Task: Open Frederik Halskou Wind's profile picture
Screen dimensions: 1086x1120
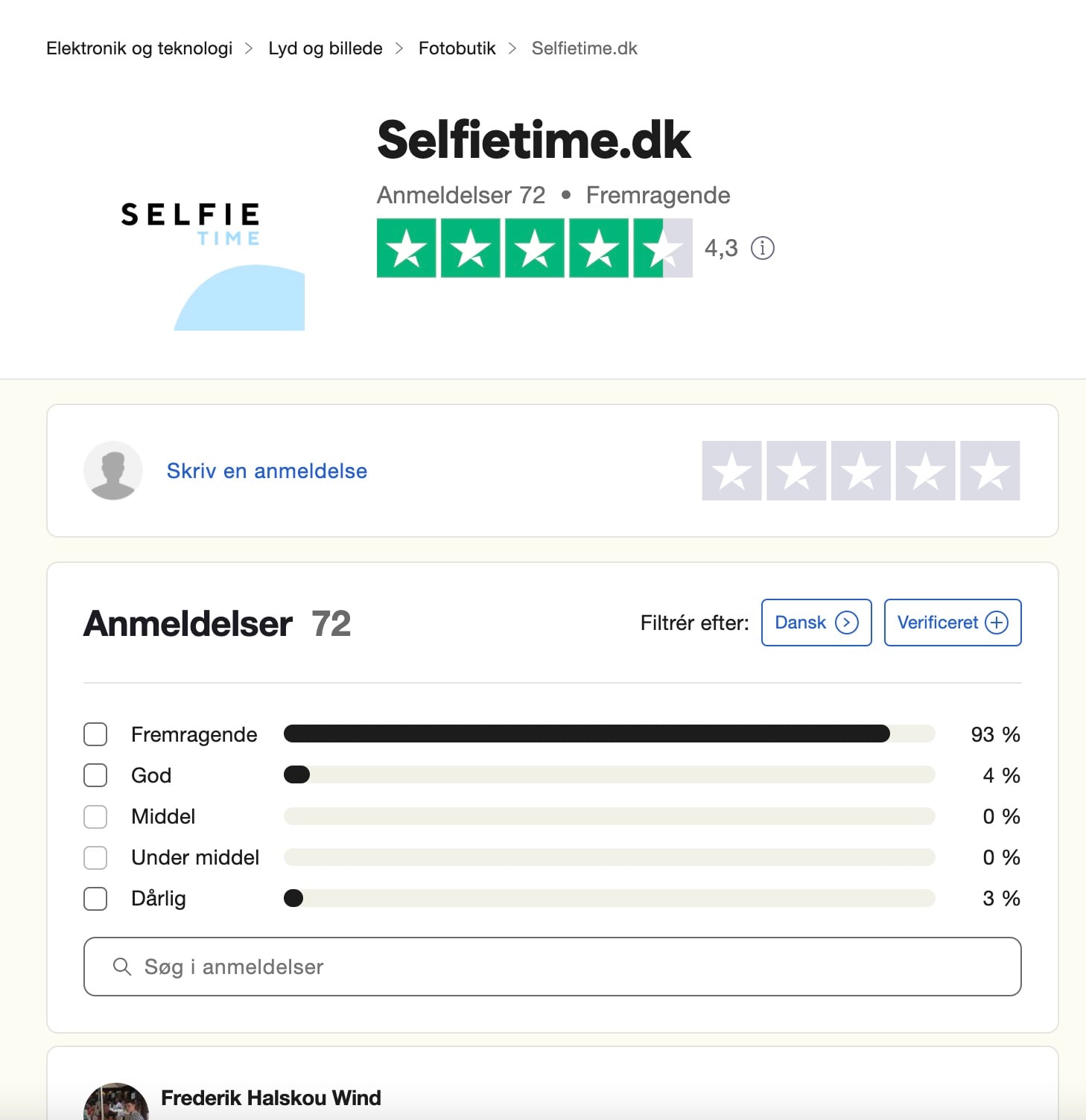Action: (x=116, y=1104)
